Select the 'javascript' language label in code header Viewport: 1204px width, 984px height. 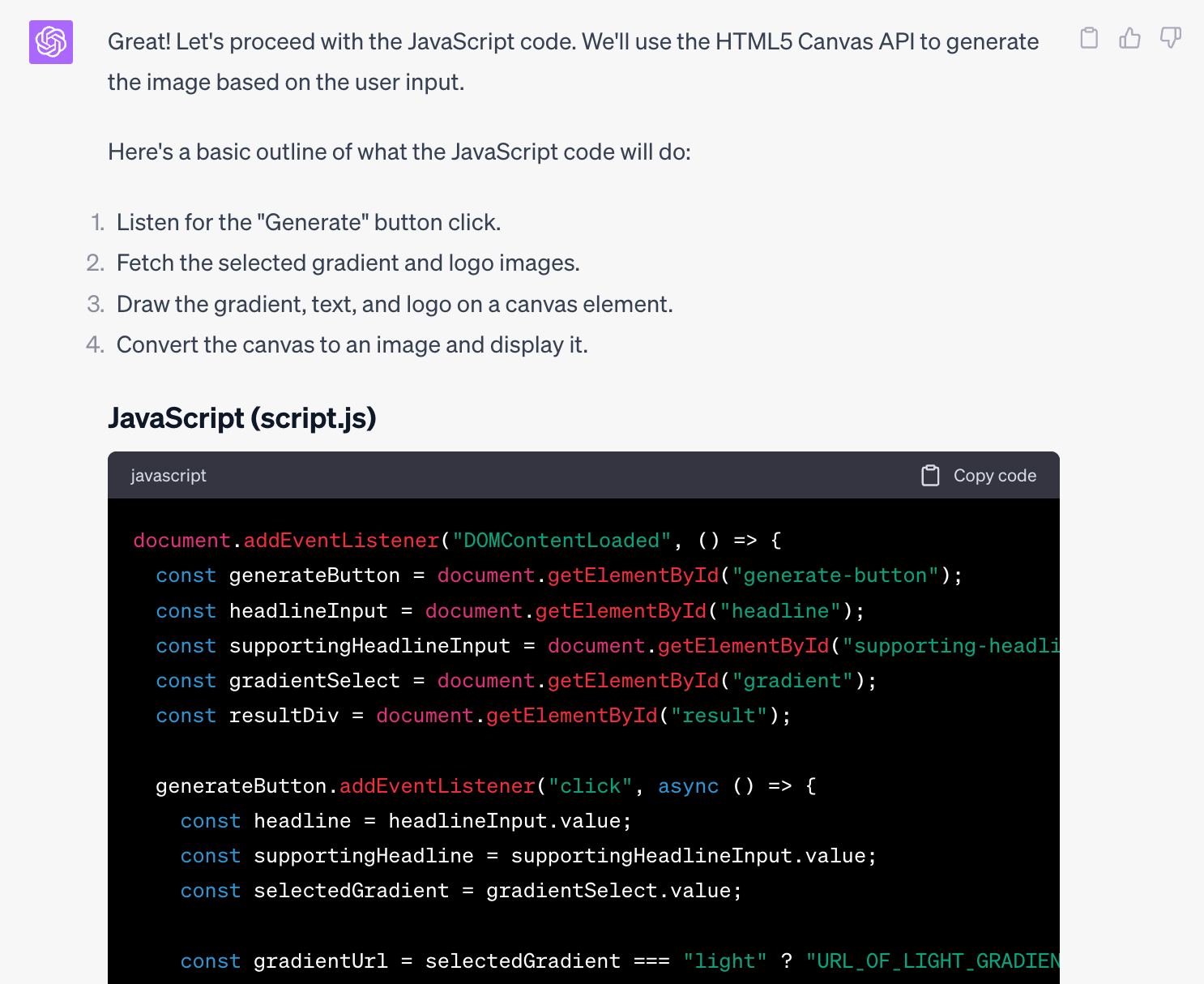pyautogui.click(x=169, y=476)
